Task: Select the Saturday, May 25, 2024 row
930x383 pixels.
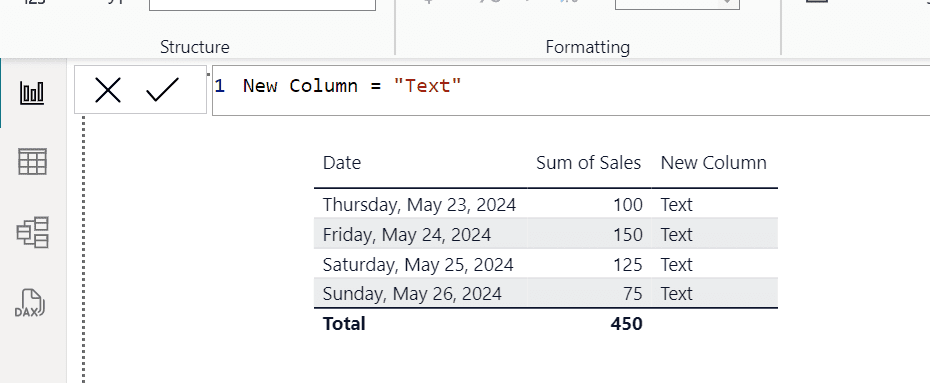Action: (546, 264)
